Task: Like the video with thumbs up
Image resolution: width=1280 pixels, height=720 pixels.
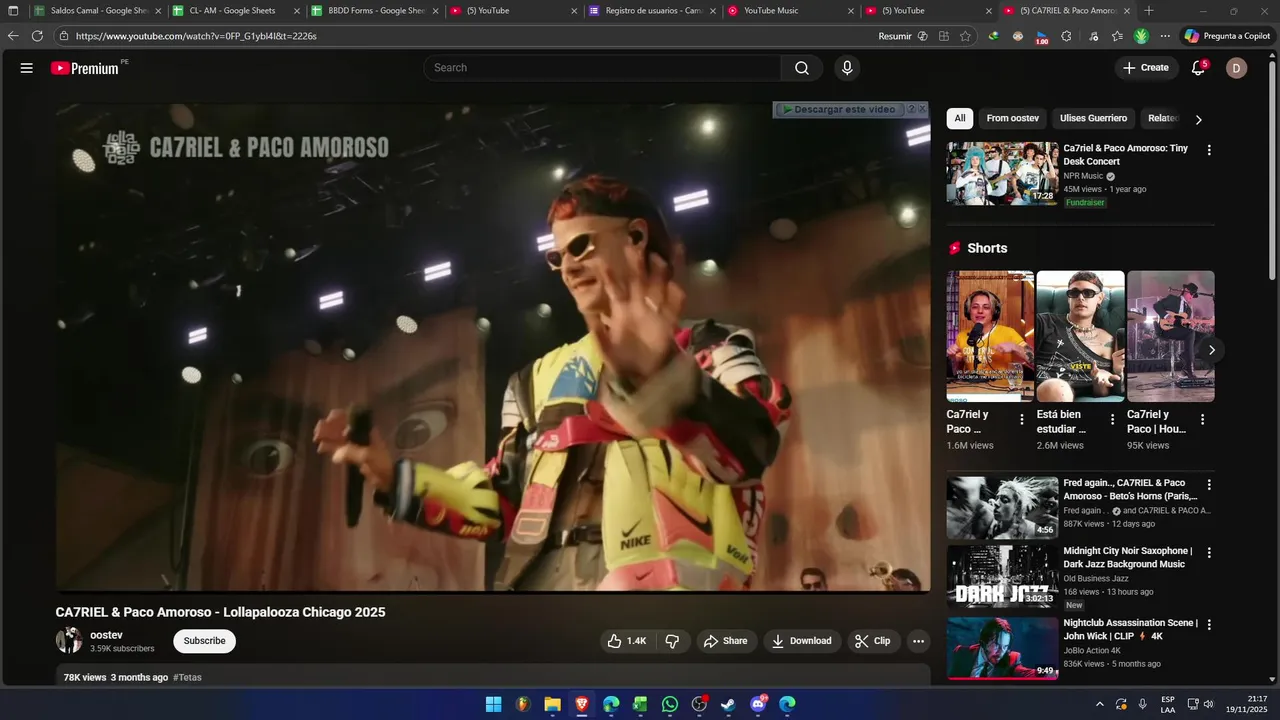Action: click(627, 641)
